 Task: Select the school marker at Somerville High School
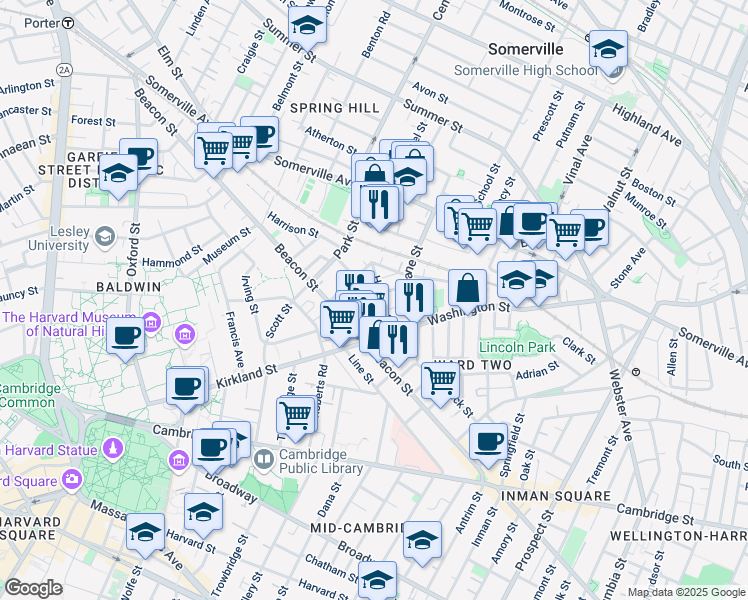coord(608,50)
